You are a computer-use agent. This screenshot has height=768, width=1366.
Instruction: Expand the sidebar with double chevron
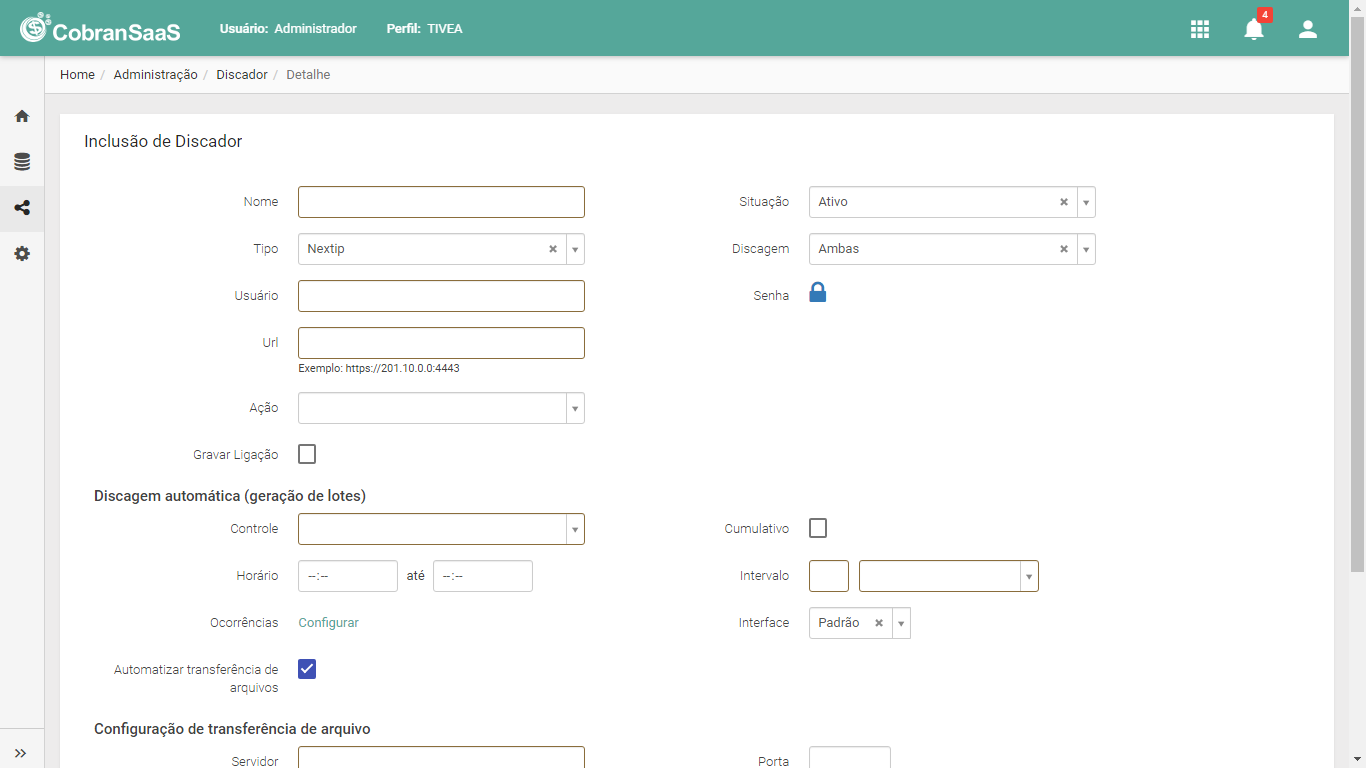(x=21, y=753)
